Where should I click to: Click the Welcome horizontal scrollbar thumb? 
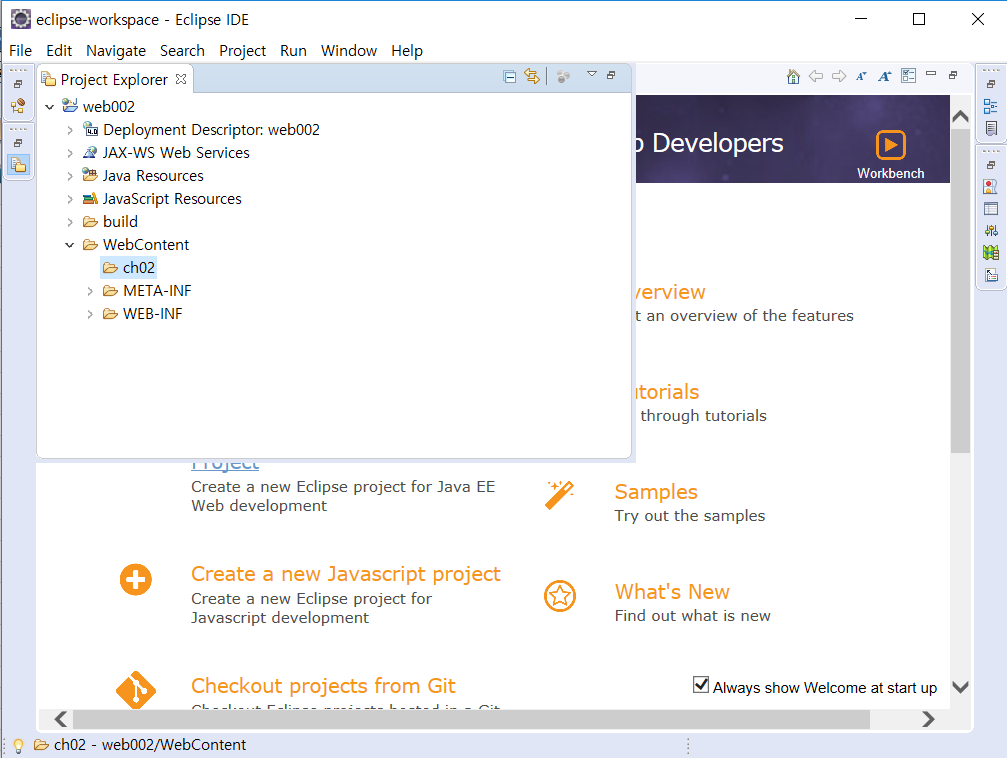coord(471,719)
